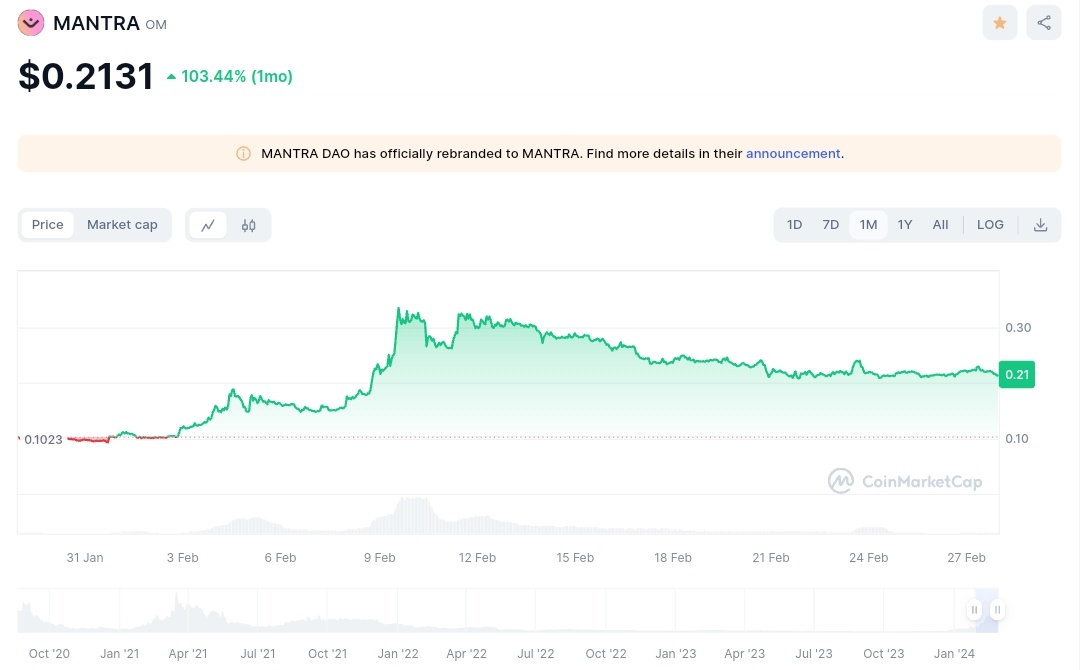
Task: Click the 27 Feb date label
Action: tap(966, 558)
